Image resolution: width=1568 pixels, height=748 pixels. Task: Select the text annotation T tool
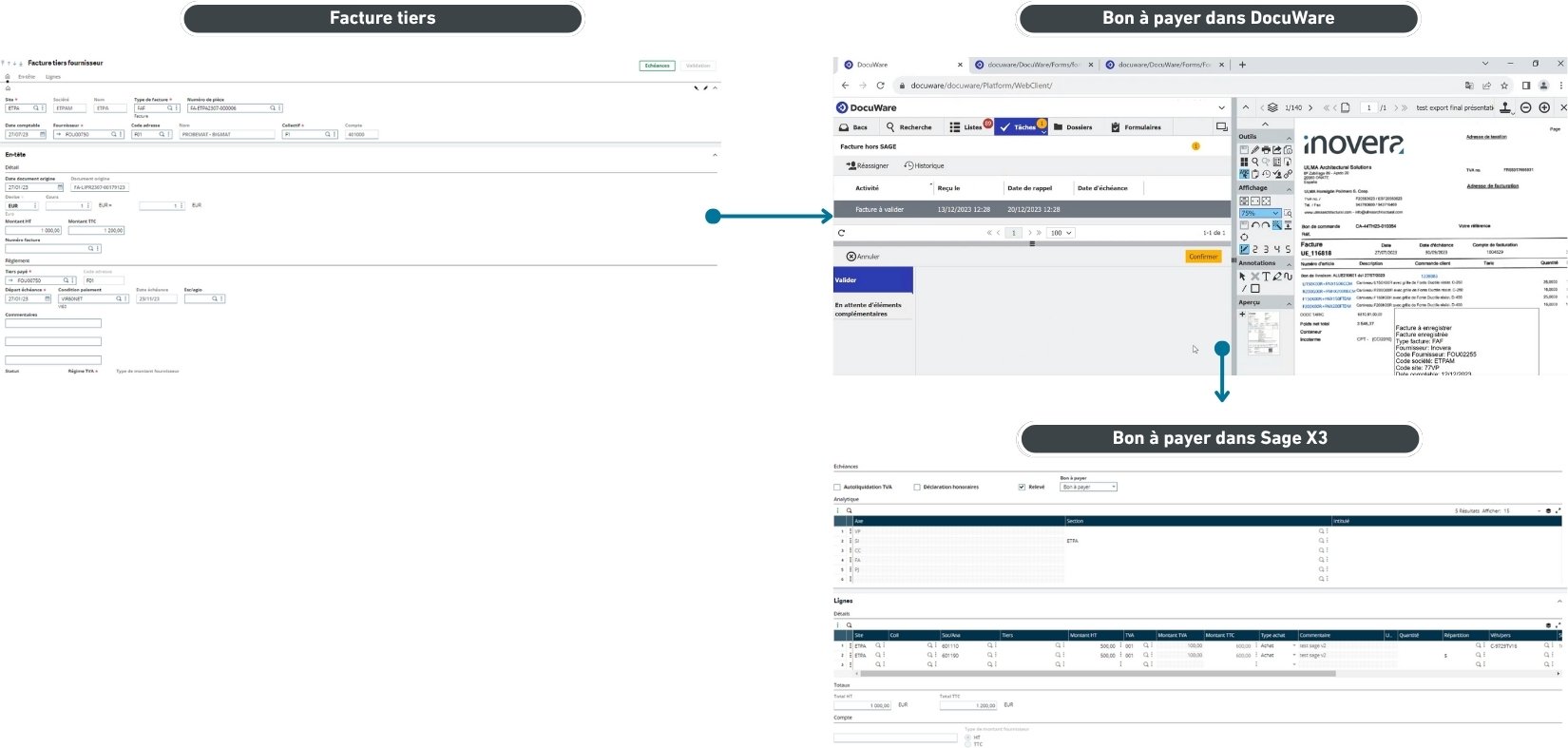click(x=1266, y=277)
